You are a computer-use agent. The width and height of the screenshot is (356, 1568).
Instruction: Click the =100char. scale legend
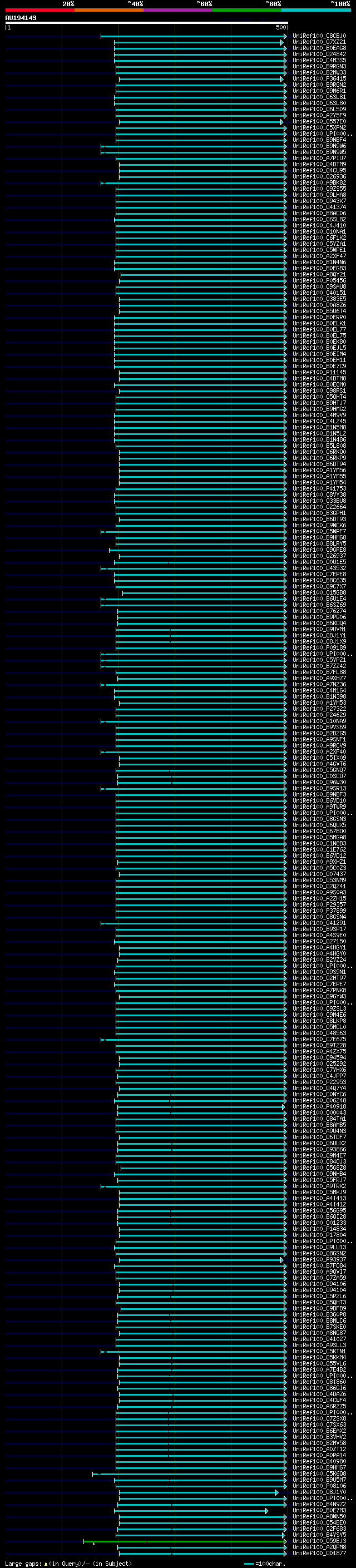click(265, 1564)
